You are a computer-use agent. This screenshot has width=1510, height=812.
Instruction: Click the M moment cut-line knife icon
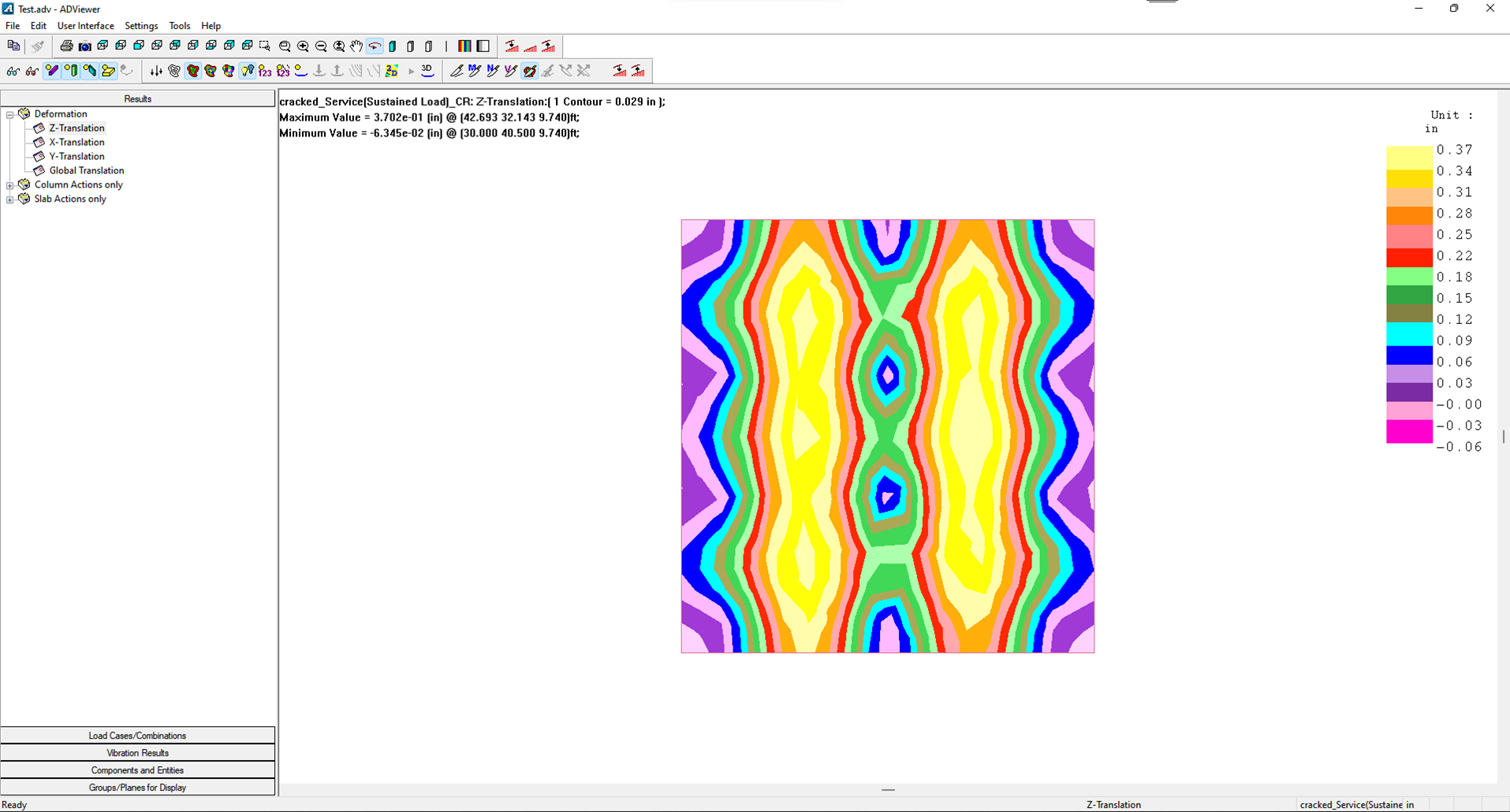coord(474,71)
